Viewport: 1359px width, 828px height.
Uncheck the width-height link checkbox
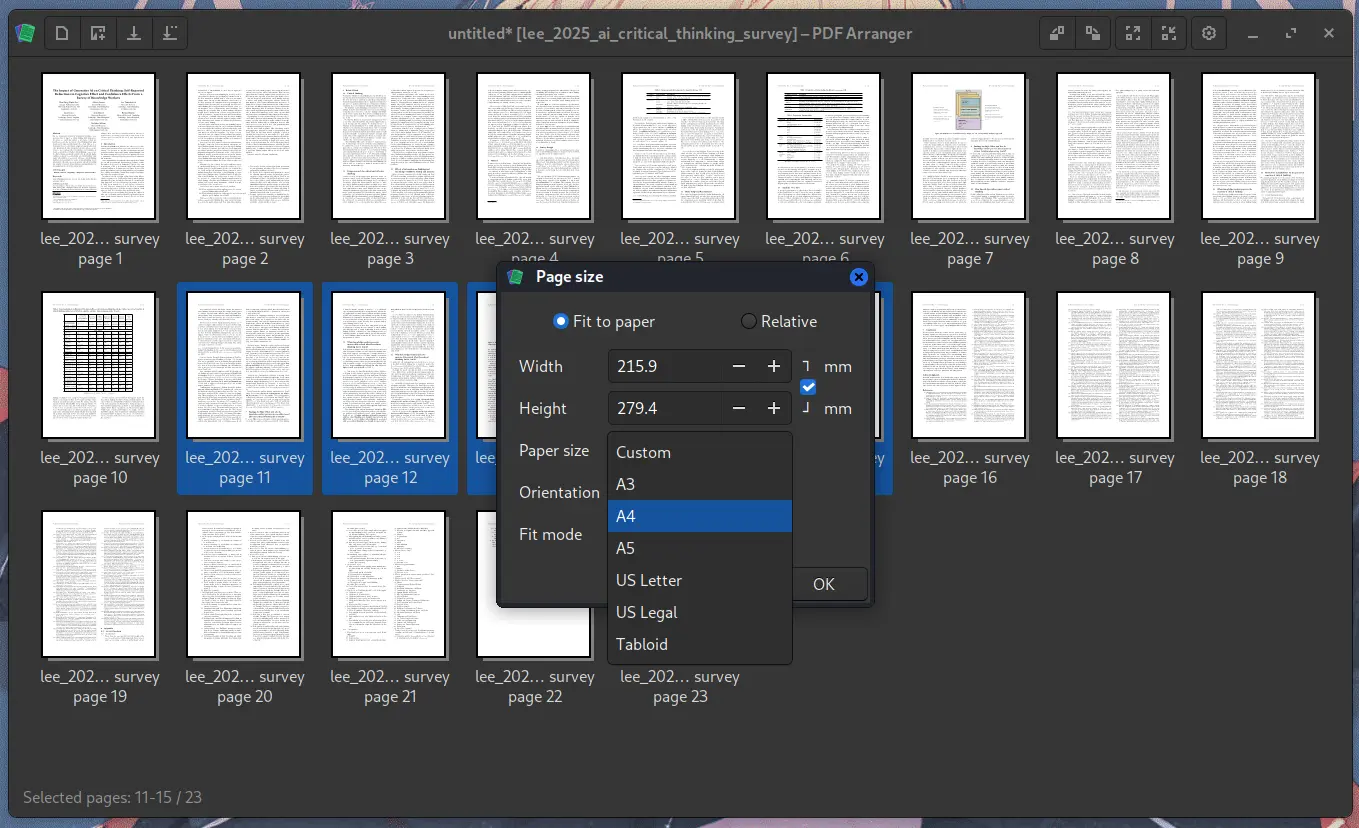point(807,387)
